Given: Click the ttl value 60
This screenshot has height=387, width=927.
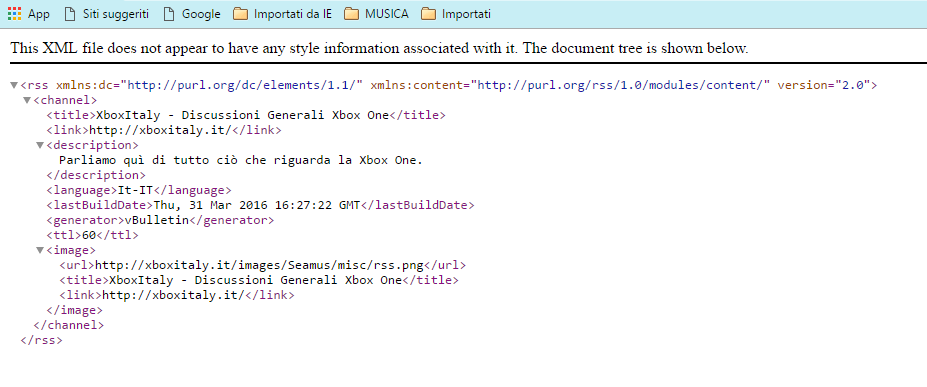Looking at the screenshot, I should [x=89, y=235].
